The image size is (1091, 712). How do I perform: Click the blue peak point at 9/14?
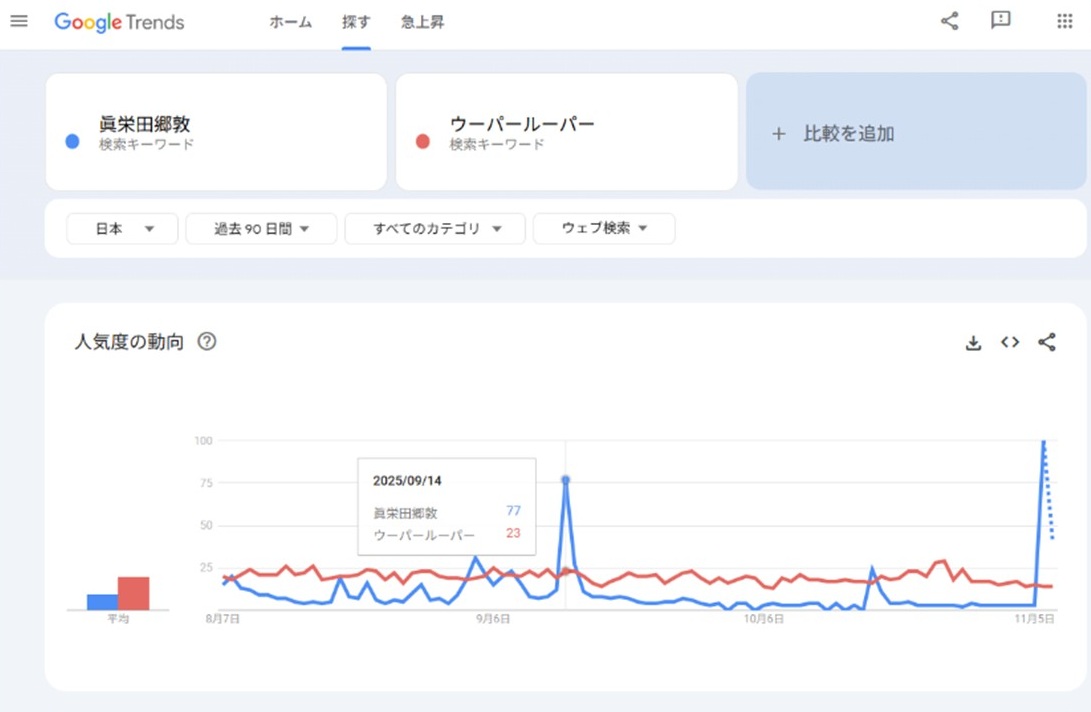[x=566, y=480]
